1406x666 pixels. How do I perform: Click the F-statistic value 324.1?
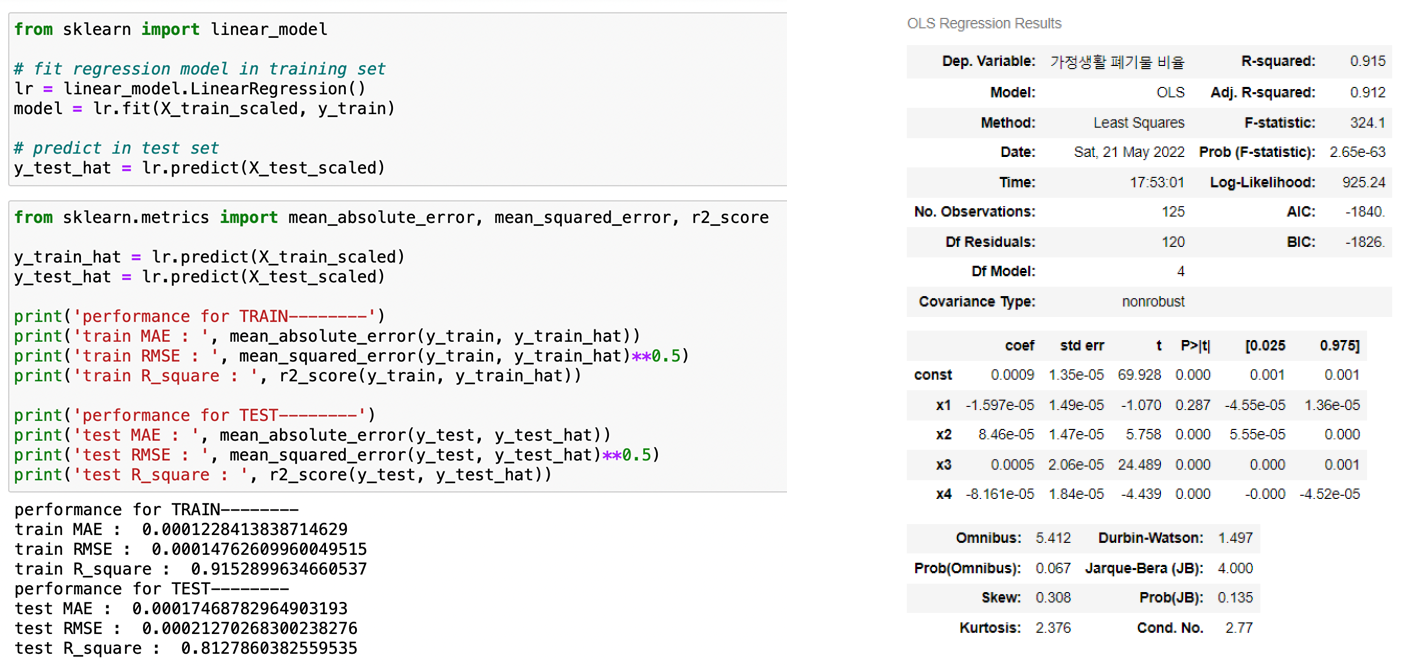point(1367,122)
